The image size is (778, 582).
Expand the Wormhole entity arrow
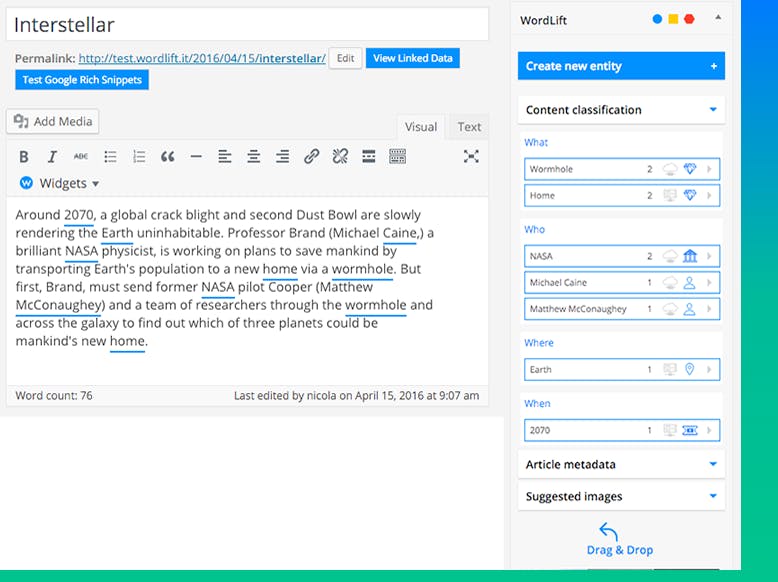(x=710, y=169)
